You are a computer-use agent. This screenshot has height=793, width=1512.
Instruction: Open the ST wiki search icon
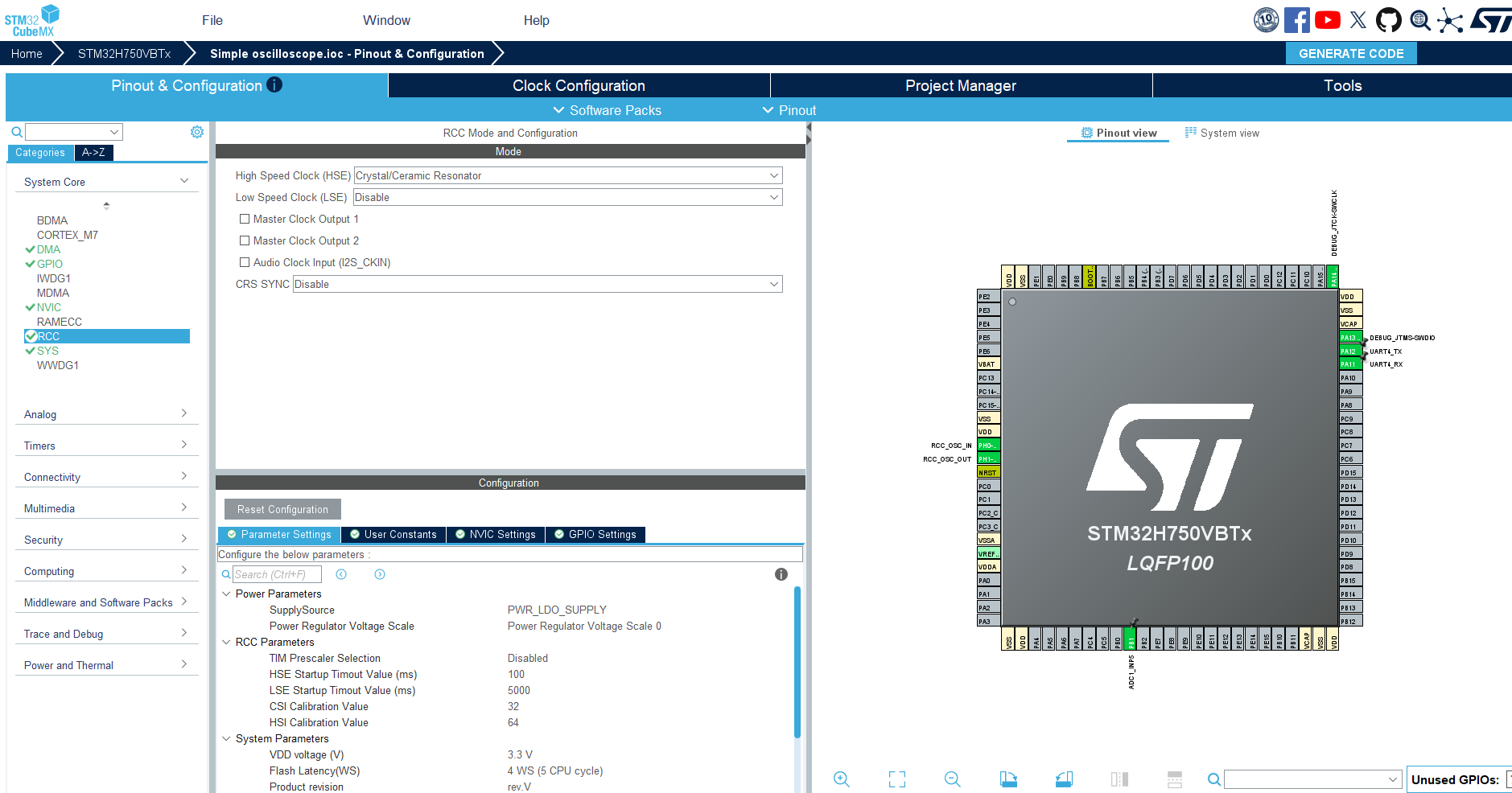click(x=1420, y=20)
